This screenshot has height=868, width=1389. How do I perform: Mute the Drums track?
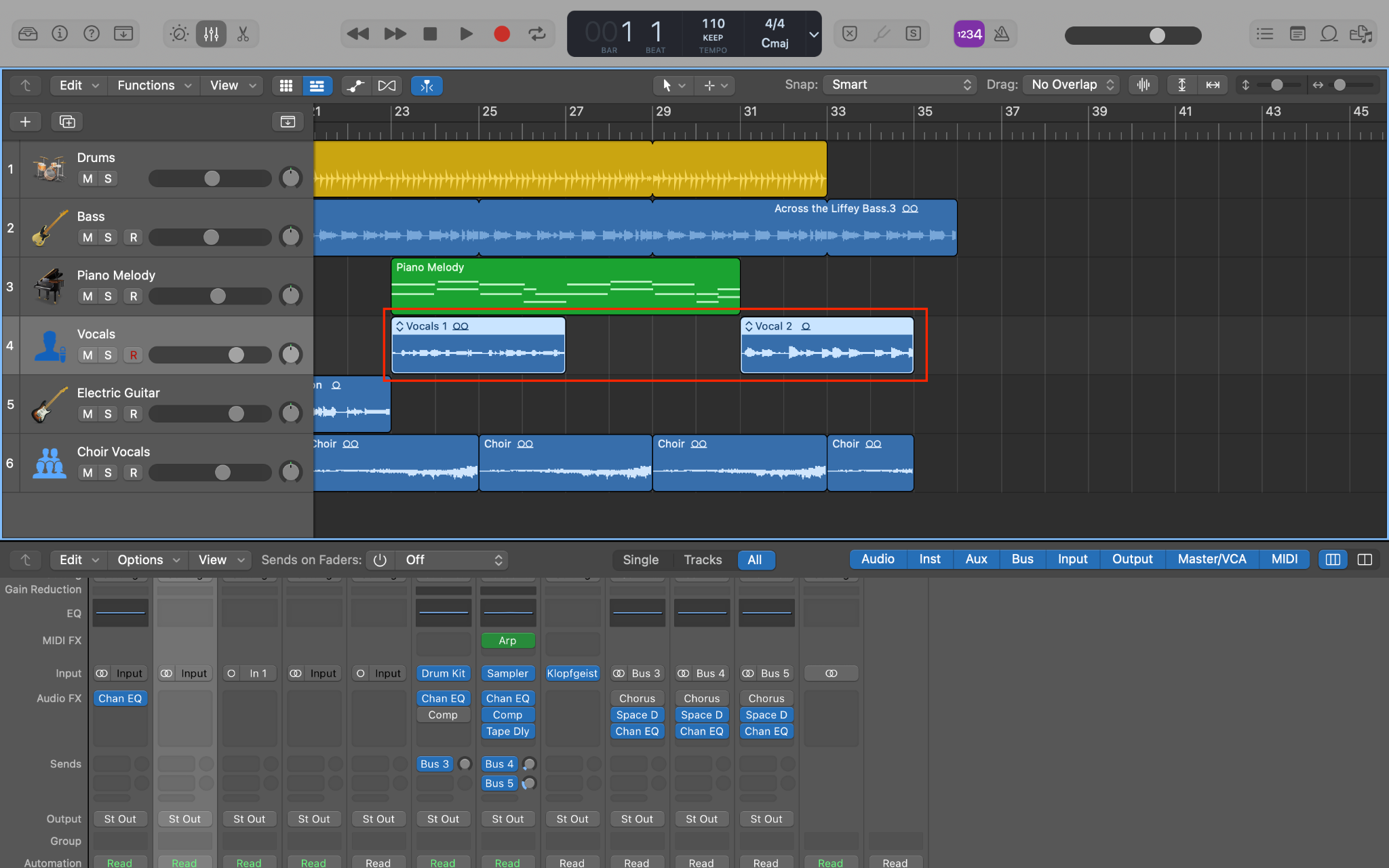(x=87, y=178)
